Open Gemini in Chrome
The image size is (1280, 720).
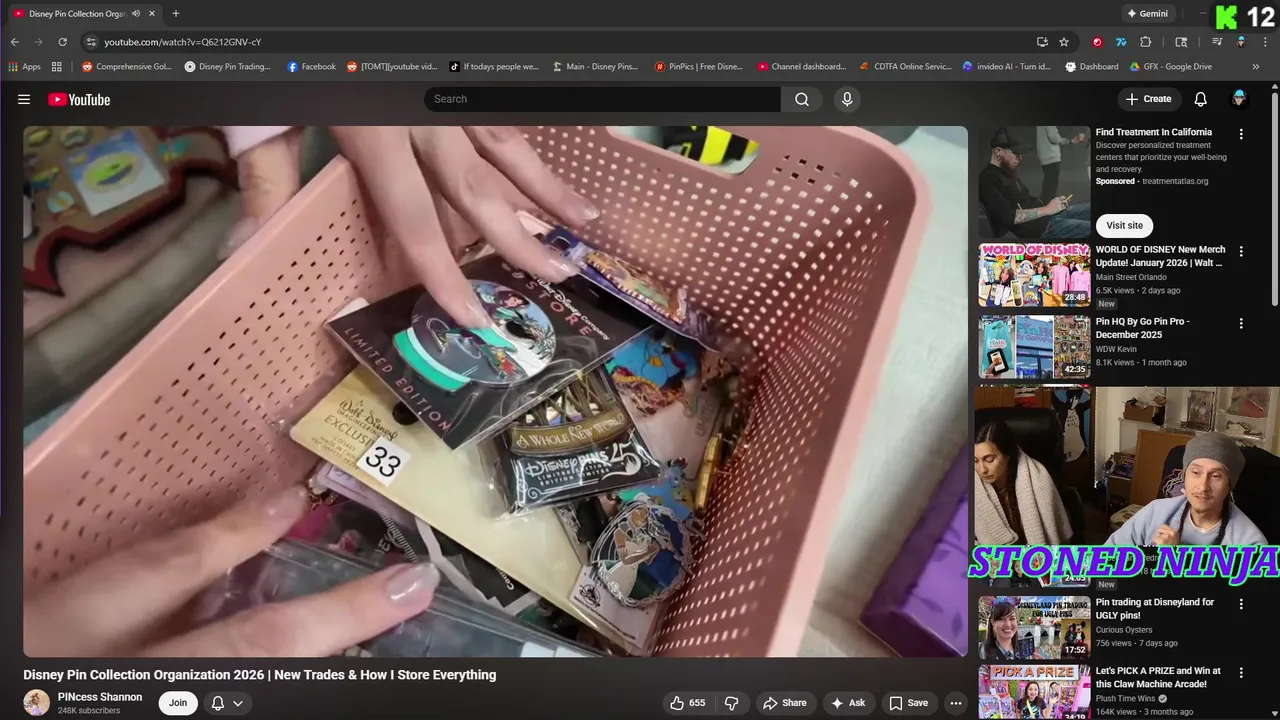(1147, 14)
